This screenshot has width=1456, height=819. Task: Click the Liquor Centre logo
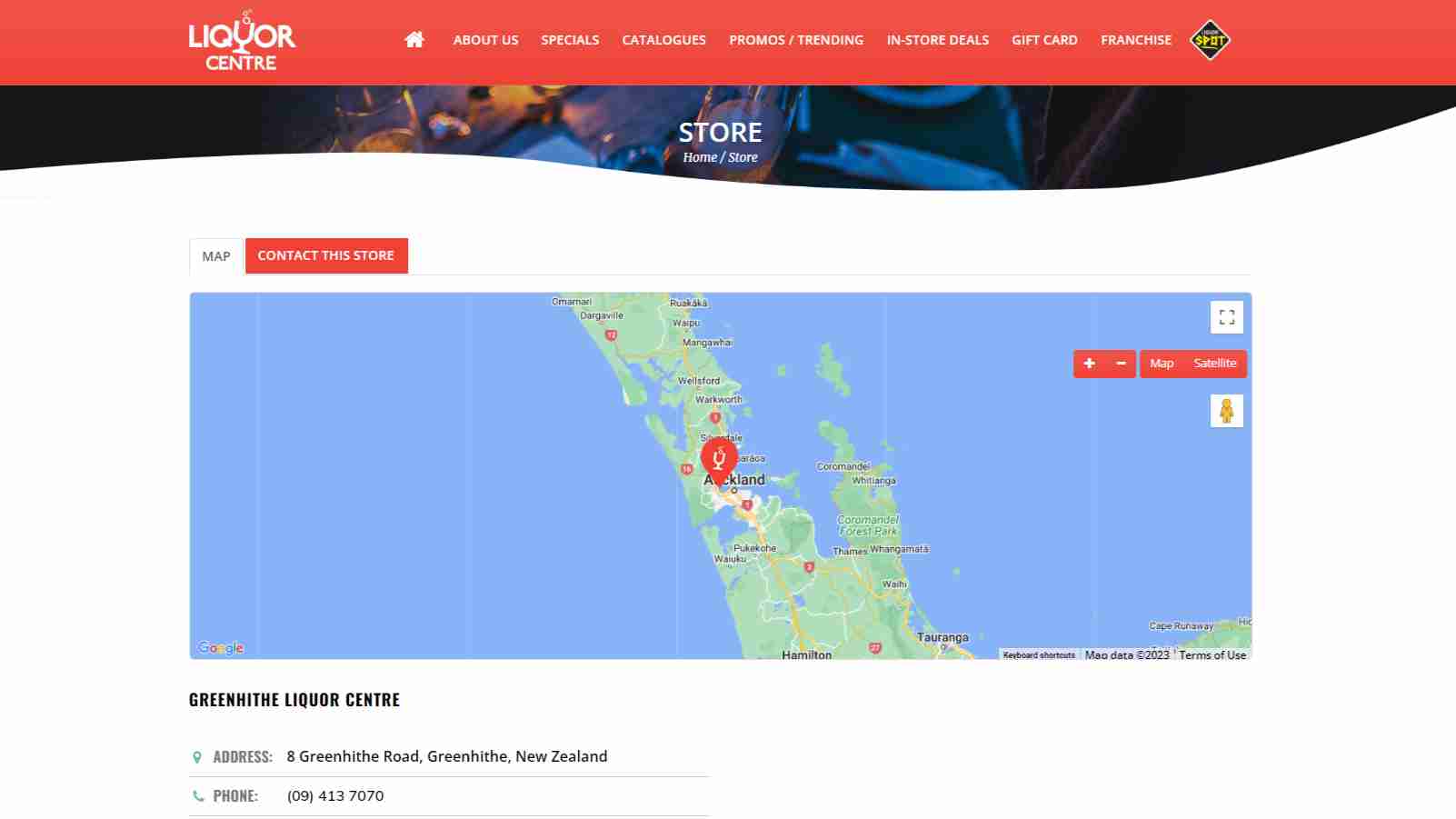242,41
